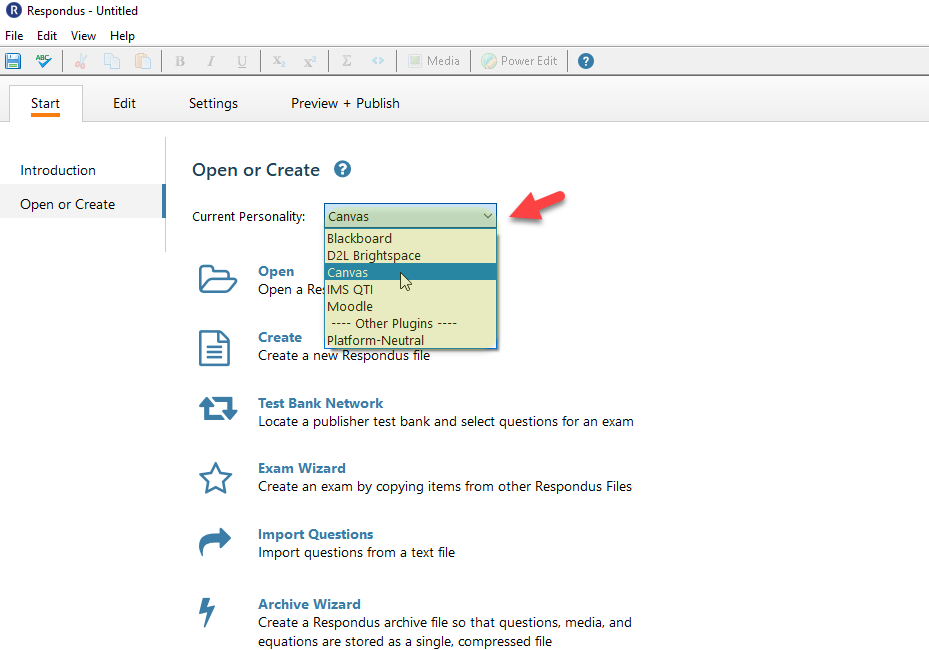Open the Help menu
This screenshot has height=650, width=929.
coord(122,36)
